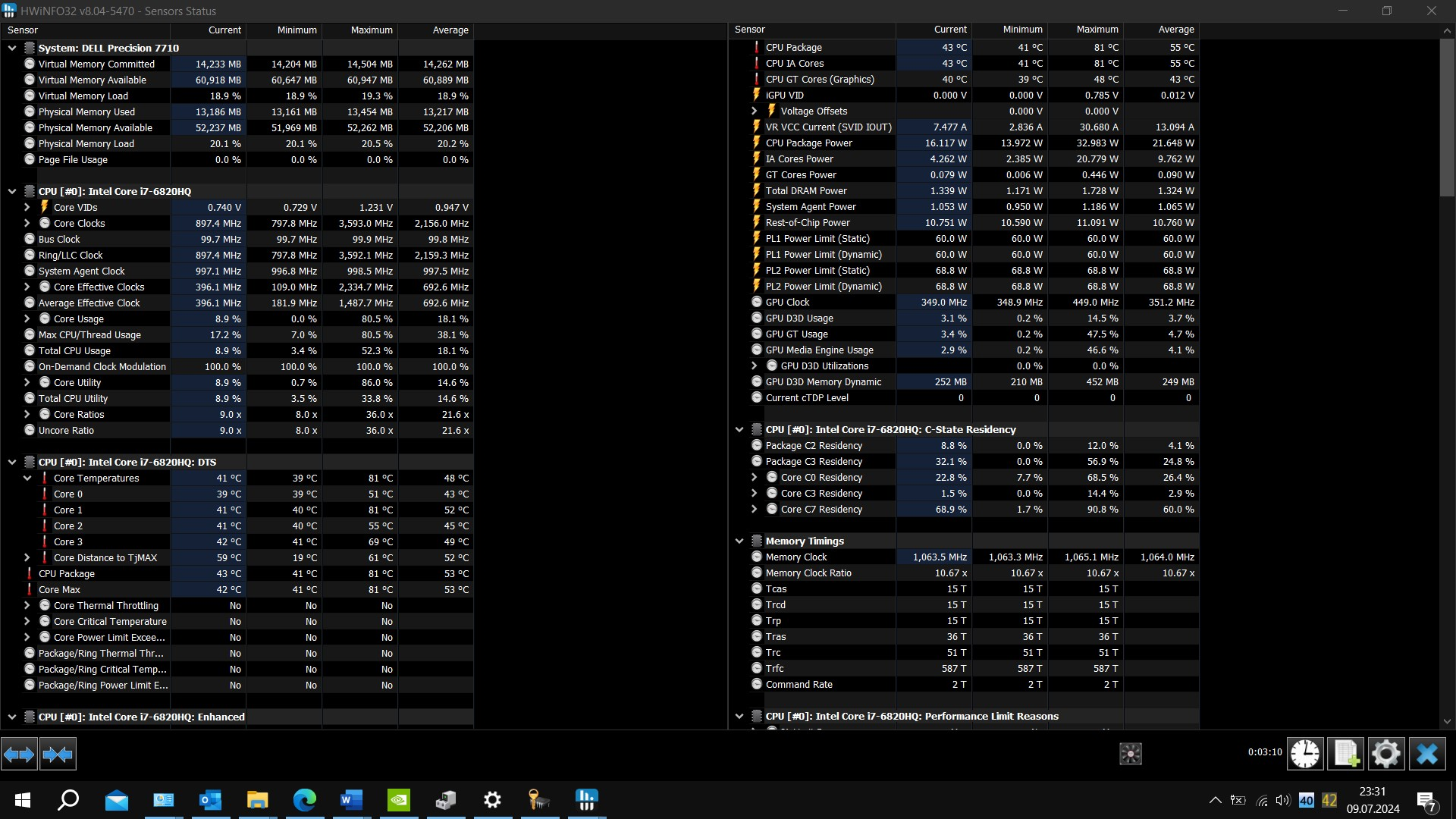
Task: Collapse the Core Temperatures list
Action: tap(27, 478)
